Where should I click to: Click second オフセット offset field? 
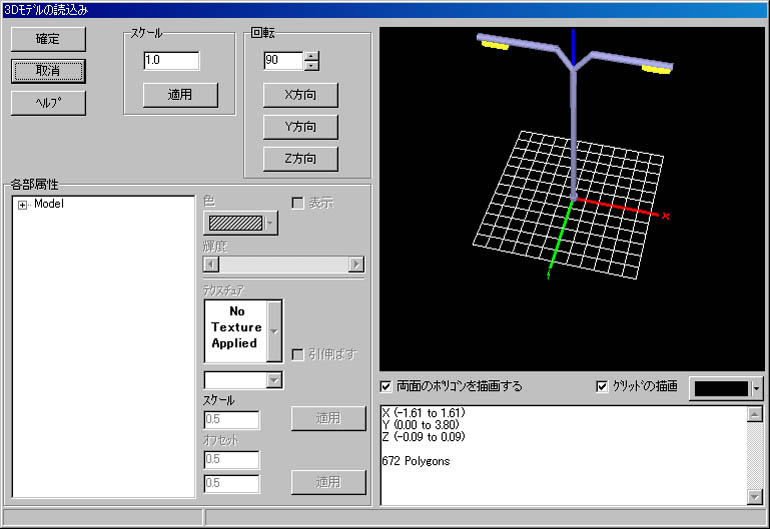point(231,483)
